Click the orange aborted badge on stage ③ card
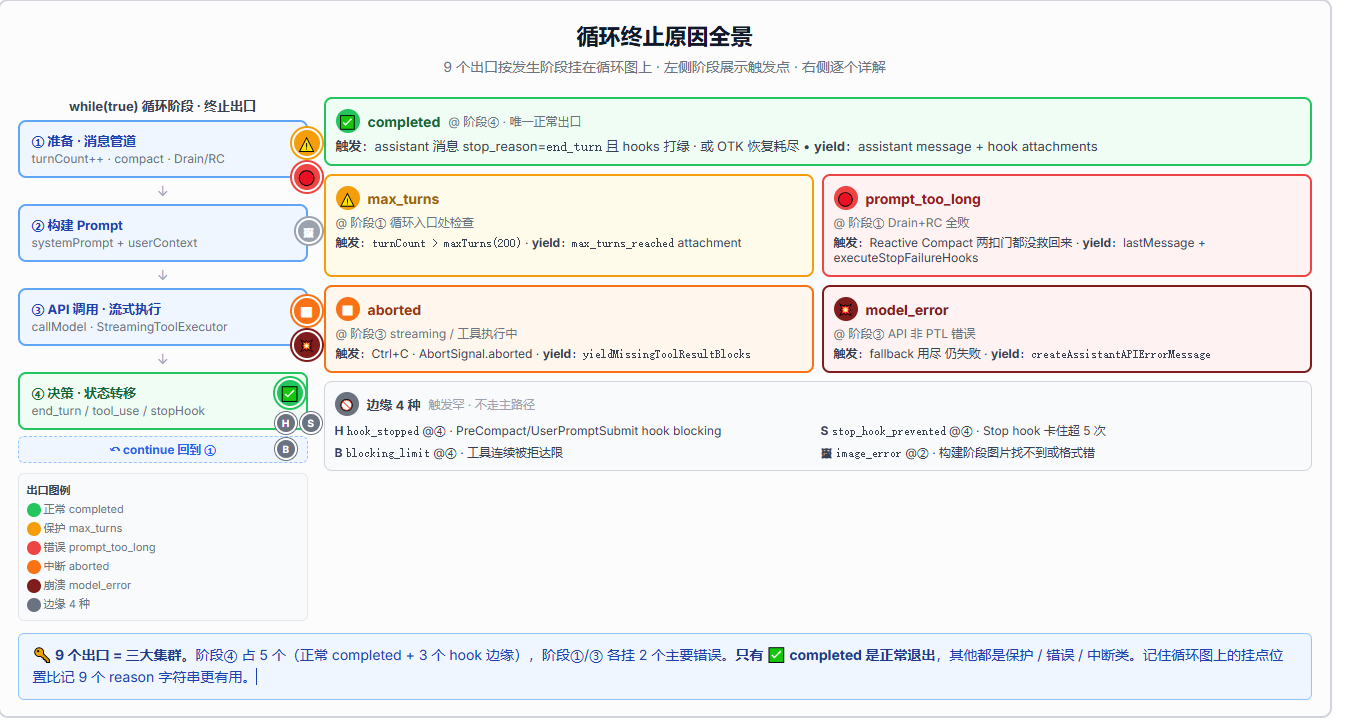This screenshot has height=724, width=1345. coord(307,312)
